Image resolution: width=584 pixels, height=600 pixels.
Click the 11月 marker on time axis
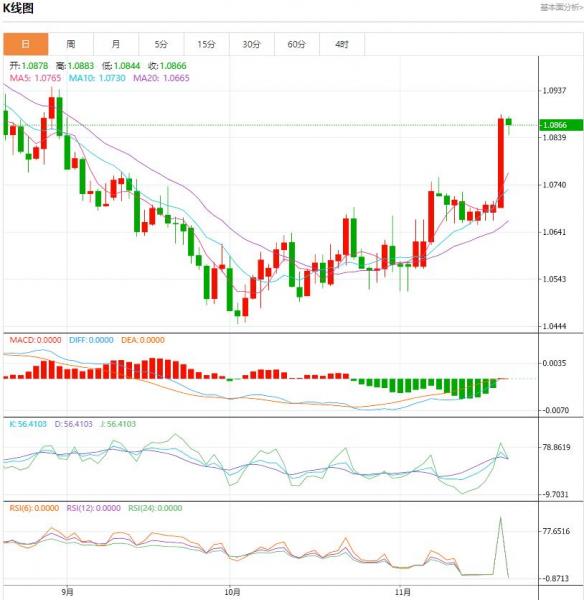coord(402,592)
